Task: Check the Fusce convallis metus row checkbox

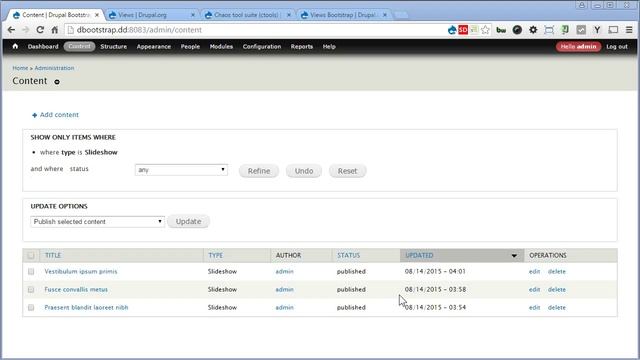Action: click(31, 289)
